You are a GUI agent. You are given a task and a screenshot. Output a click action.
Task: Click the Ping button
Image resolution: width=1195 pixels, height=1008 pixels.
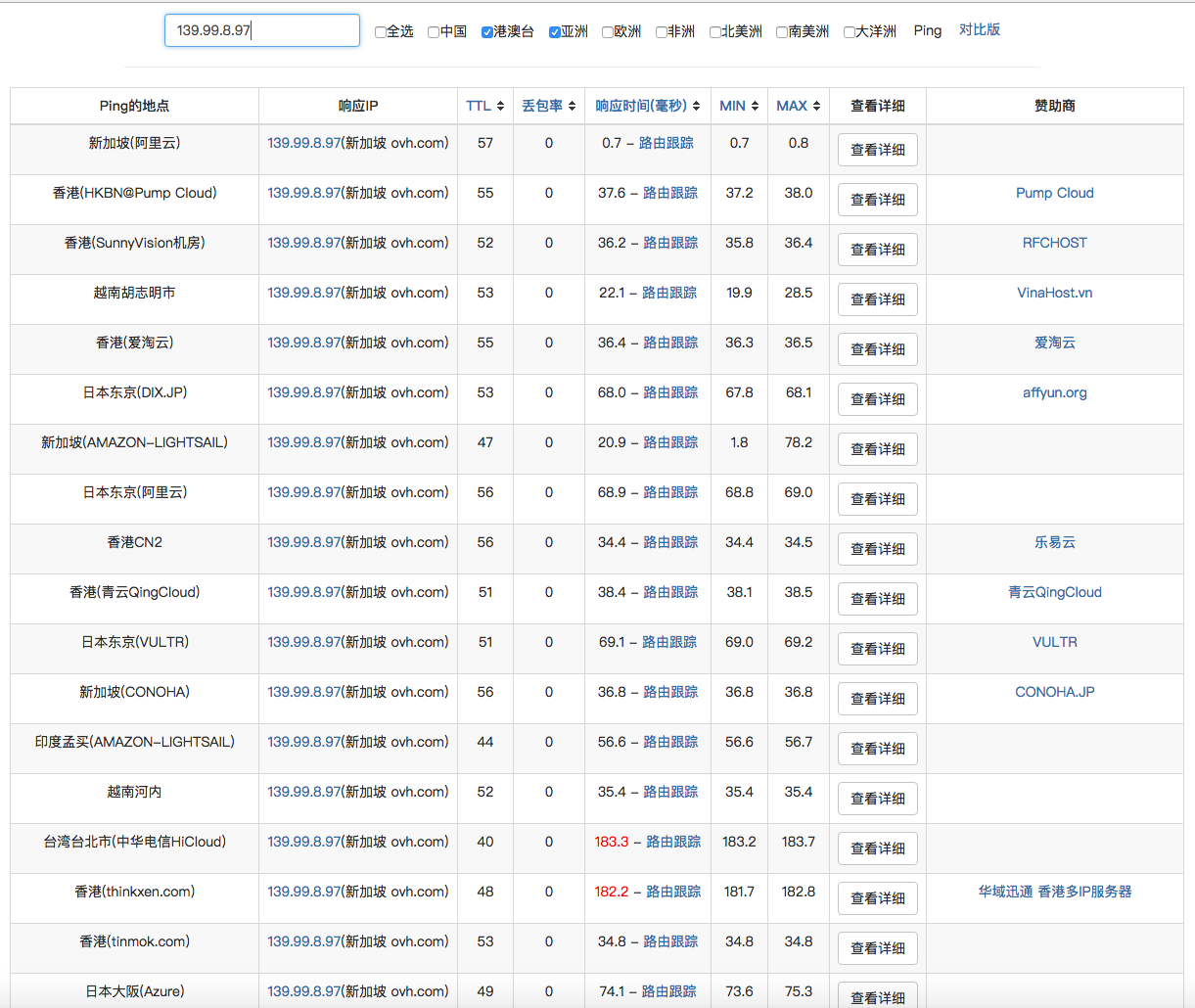click(x=927, y=30)
